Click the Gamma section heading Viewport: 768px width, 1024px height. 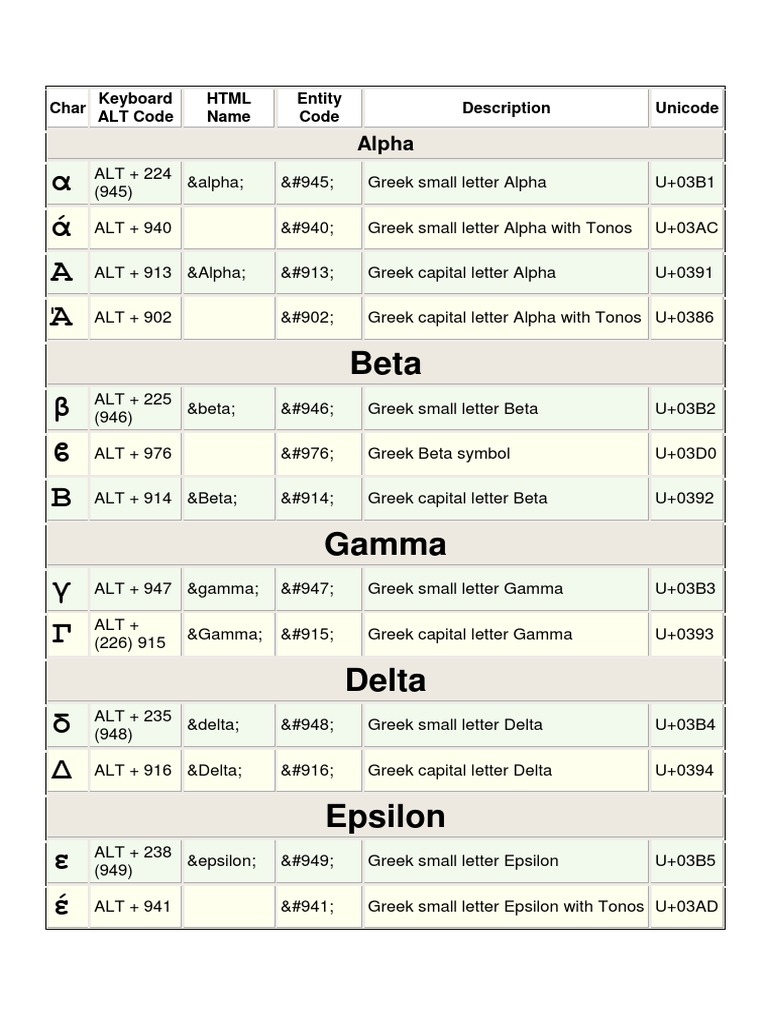tap(385, 544)
